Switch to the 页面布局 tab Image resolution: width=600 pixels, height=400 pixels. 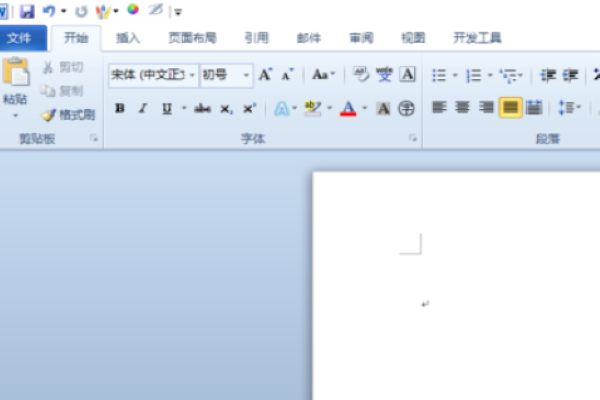[x=192, y=38]
